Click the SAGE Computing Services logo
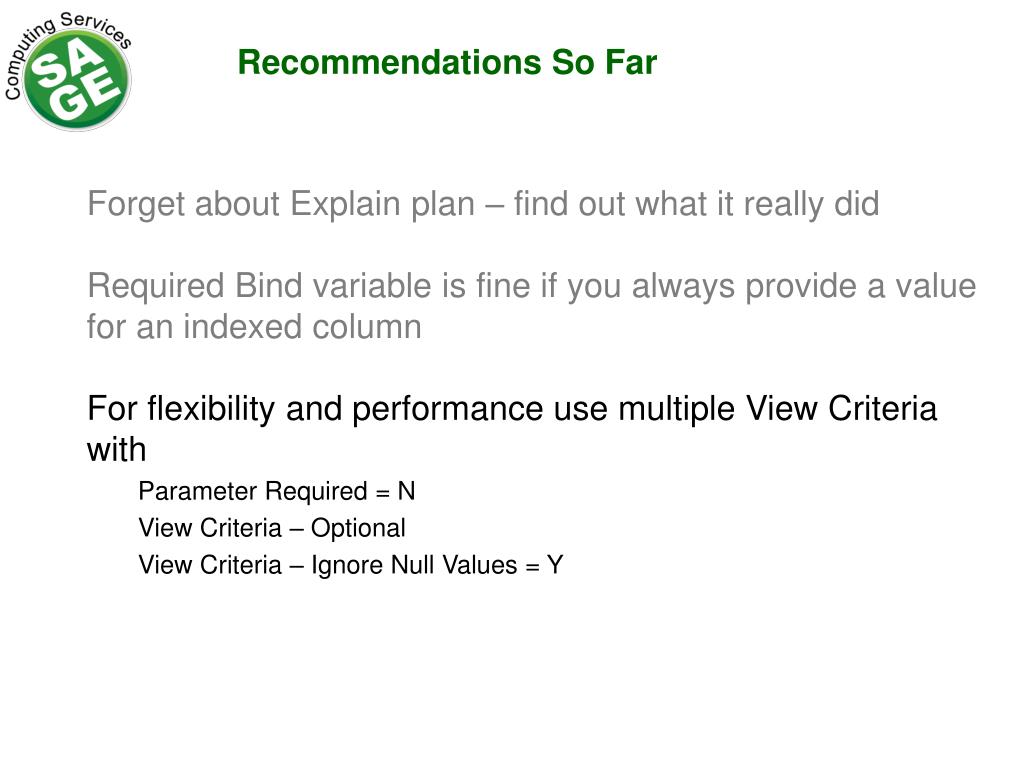Screen dimensions: 1024x768 point(68,71)
